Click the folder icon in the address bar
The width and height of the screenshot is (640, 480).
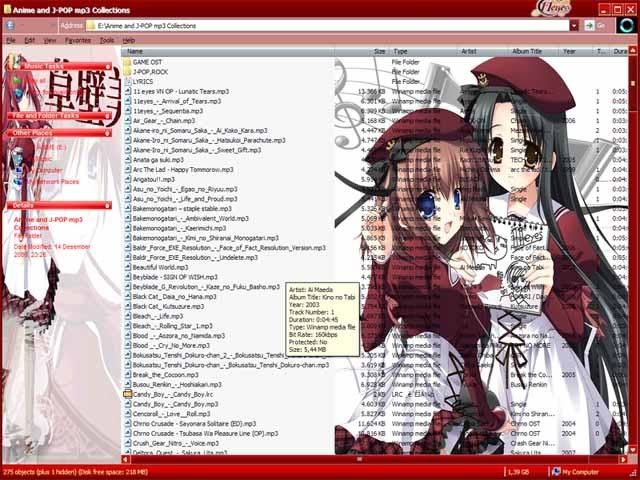(91, 26)
